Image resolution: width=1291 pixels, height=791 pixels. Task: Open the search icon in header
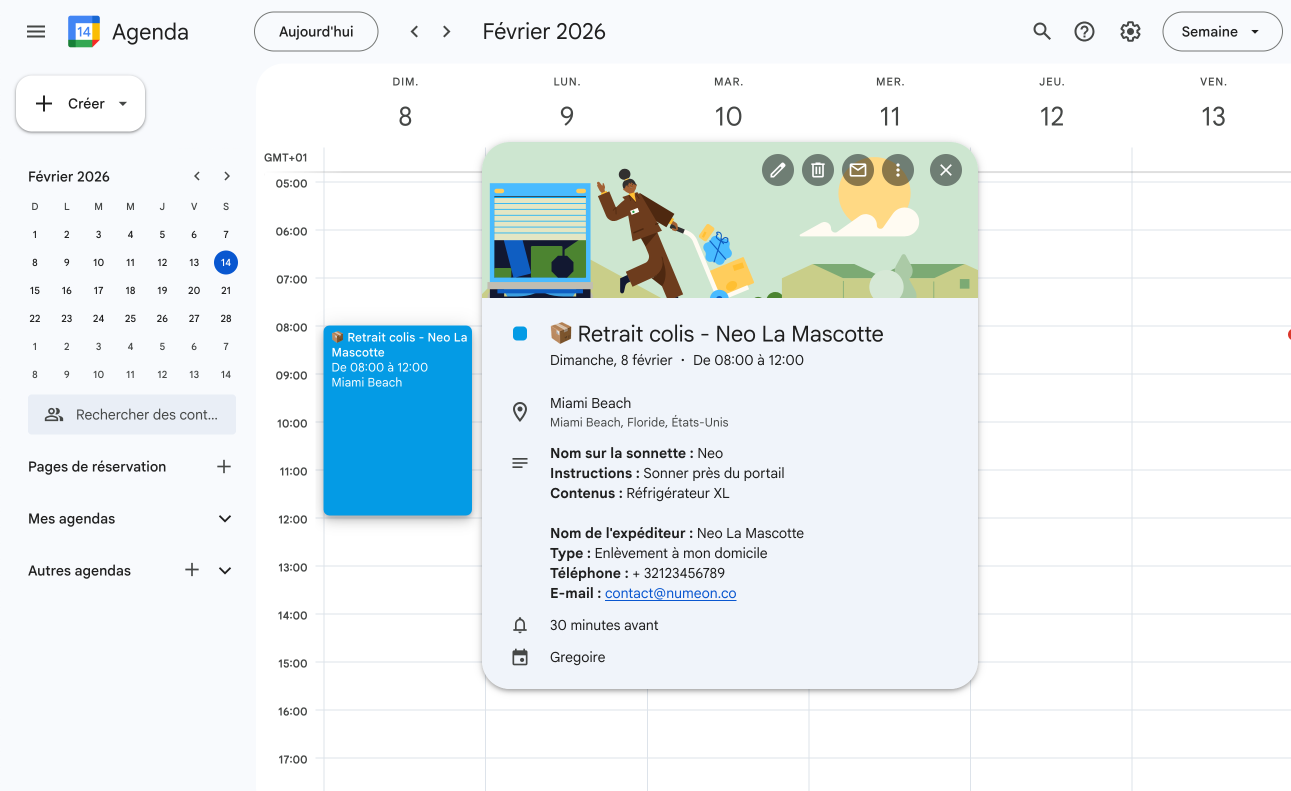point(1042,32)
